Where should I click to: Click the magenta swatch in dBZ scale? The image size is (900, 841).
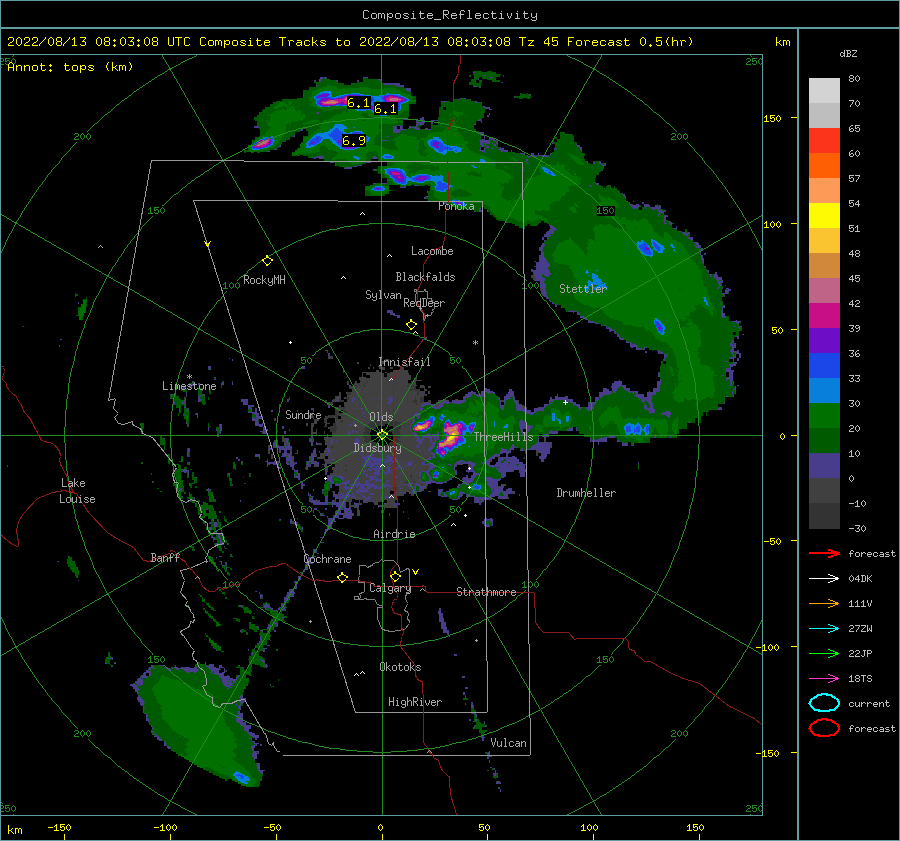824,316
